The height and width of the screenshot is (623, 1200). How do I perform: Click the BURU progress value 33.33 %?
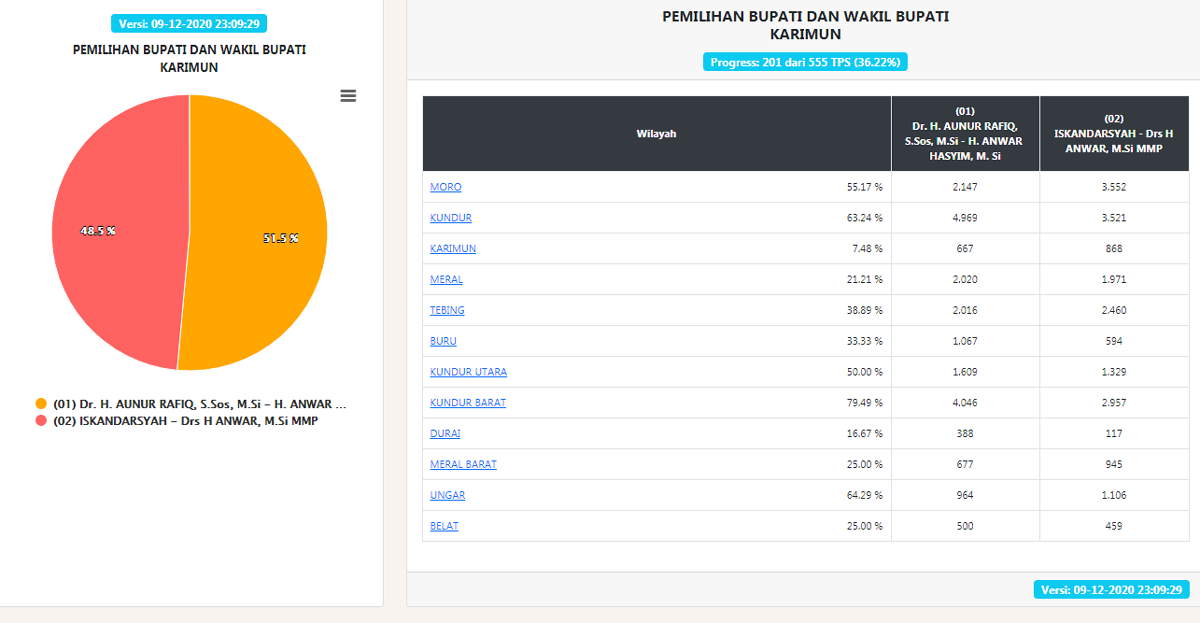(x=864, y=341)
